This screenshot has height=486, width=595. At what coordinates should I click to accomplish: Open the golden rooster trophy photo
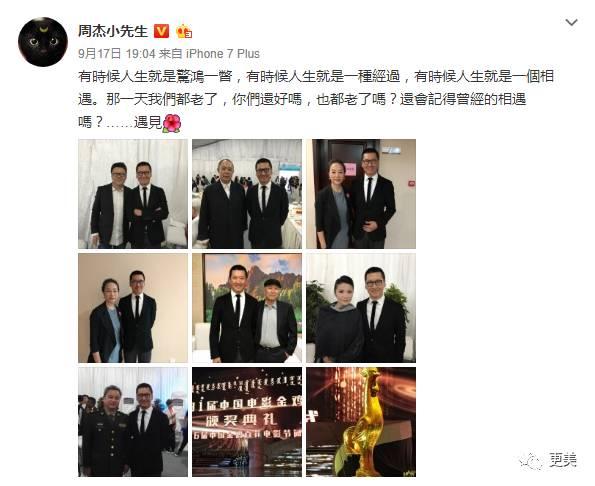(x=361, y=422)
